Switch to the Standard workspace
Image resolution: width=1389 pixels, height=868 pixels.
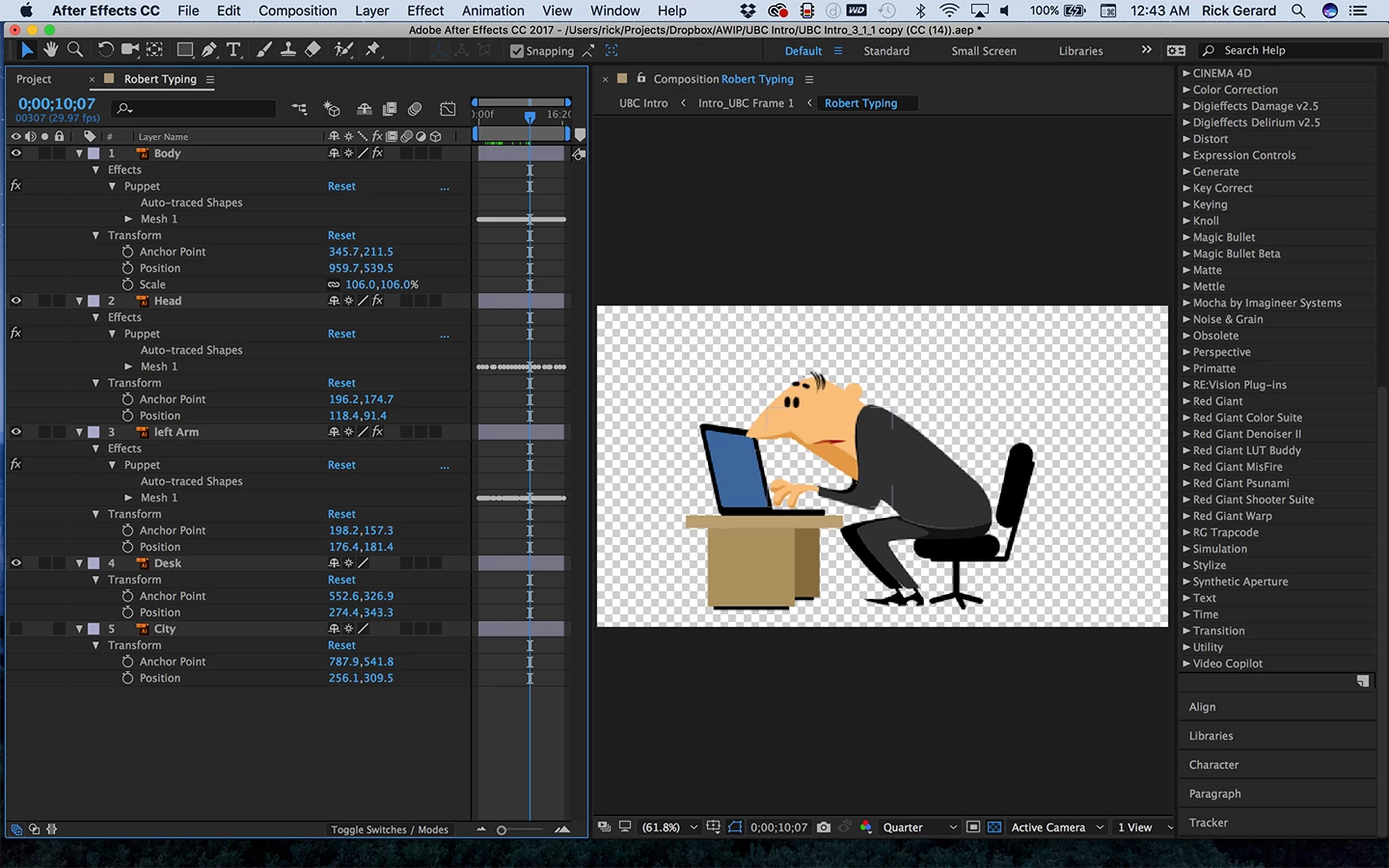(886, 51)
